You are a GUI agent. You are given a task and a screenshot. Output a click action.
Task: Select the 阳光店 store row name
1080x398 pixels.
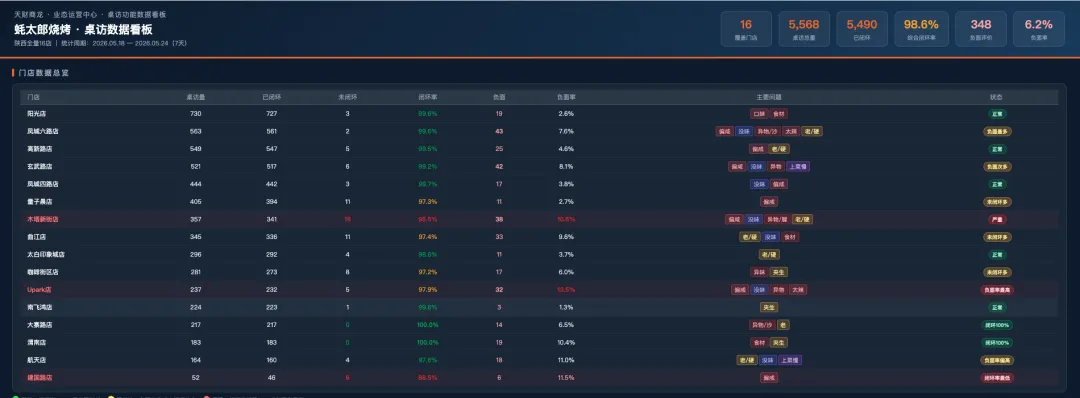[37, 114]
